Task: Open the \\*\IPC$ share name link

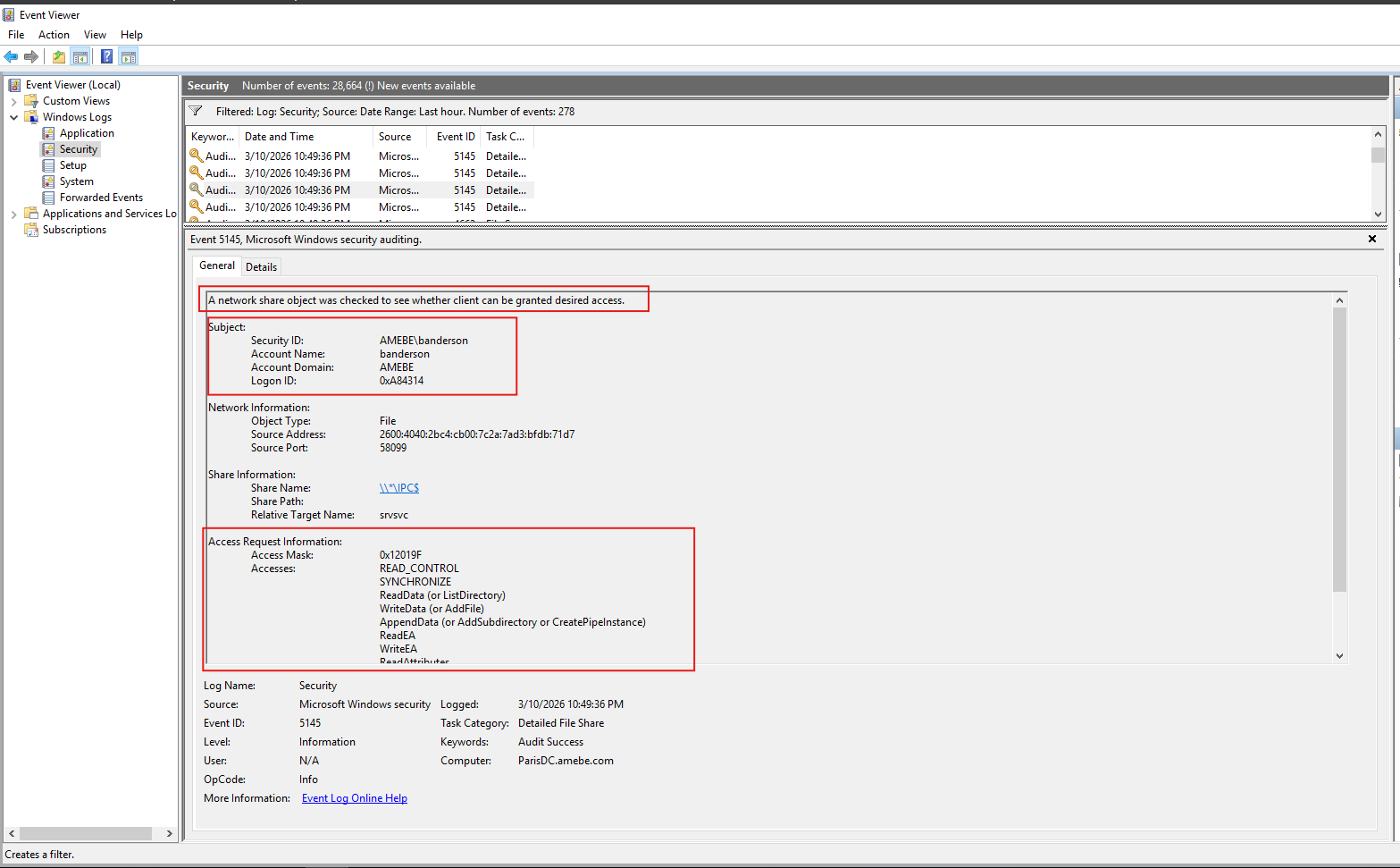Action: point(399,488)
